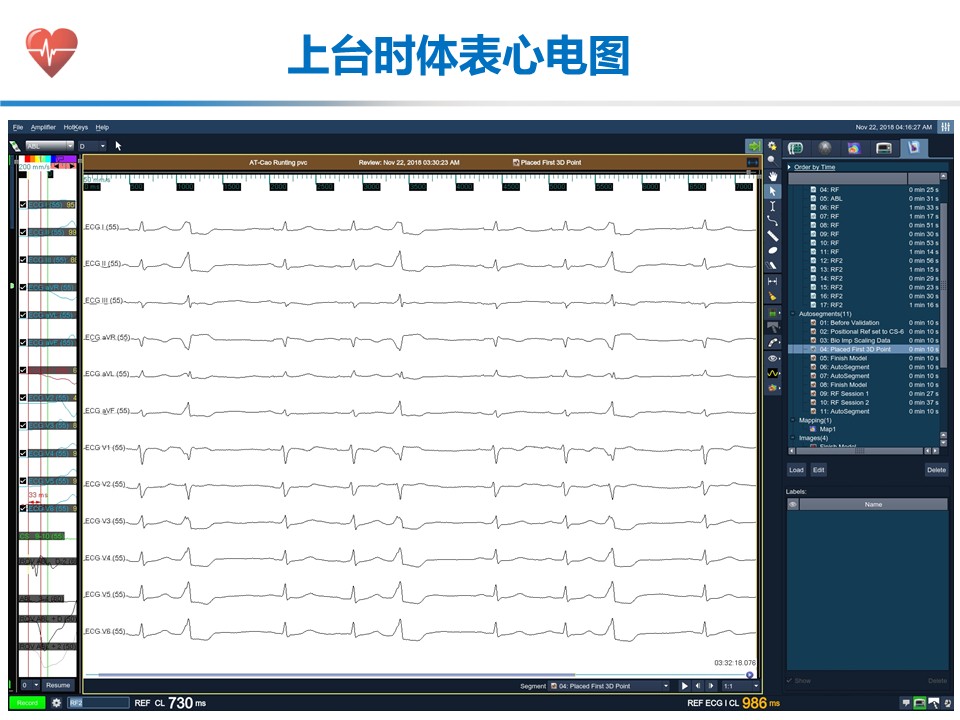Open the D electrode dropdown
Screen dimensions: 960x720
point(92,146)
